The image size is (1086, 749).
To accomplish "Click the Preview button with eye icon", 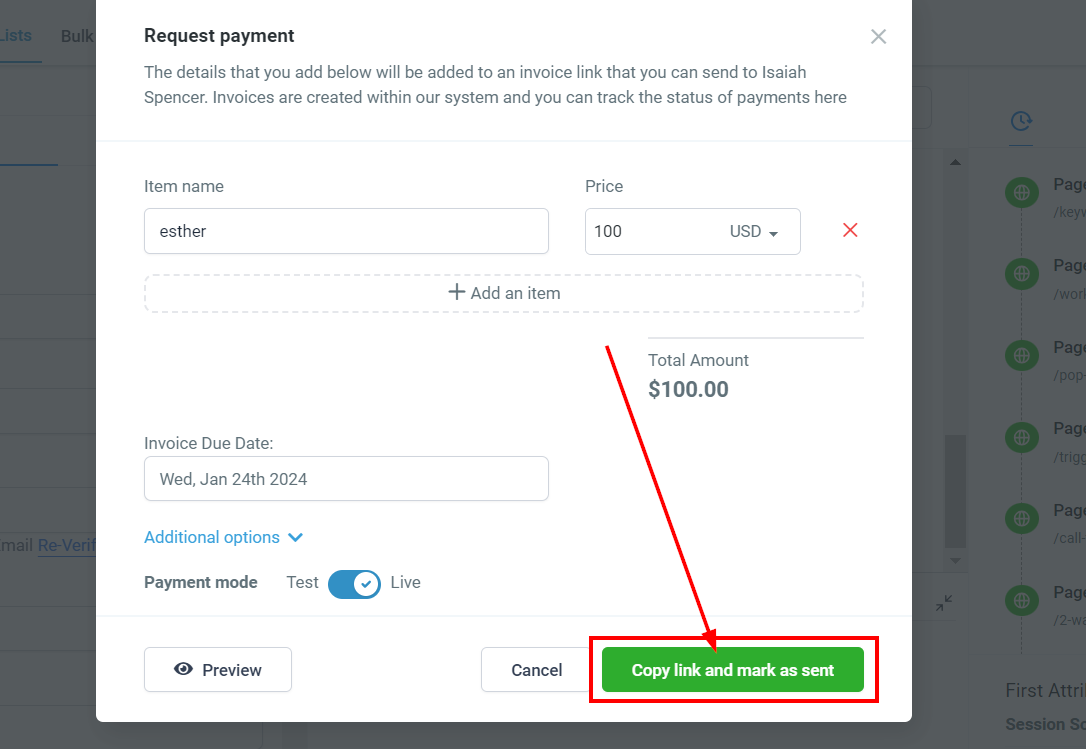I will [x=217, y=669].
